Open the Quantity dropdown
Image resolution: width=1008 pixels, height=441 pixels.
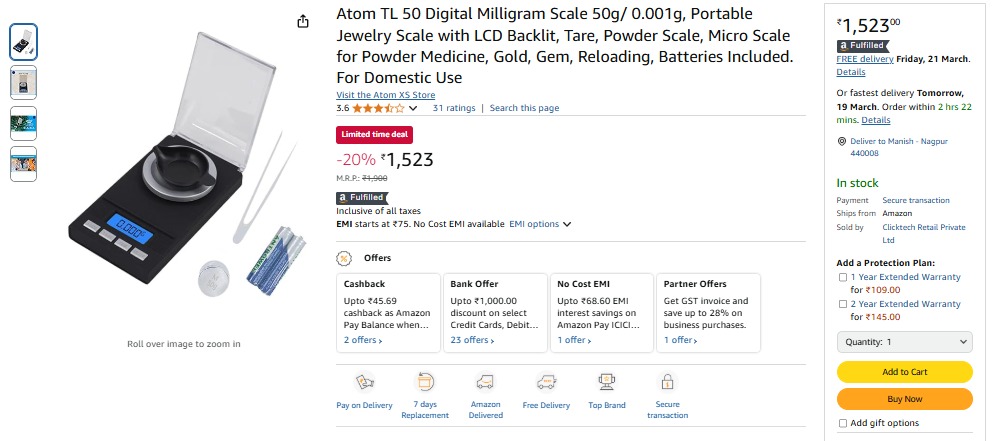pos(904,342)
